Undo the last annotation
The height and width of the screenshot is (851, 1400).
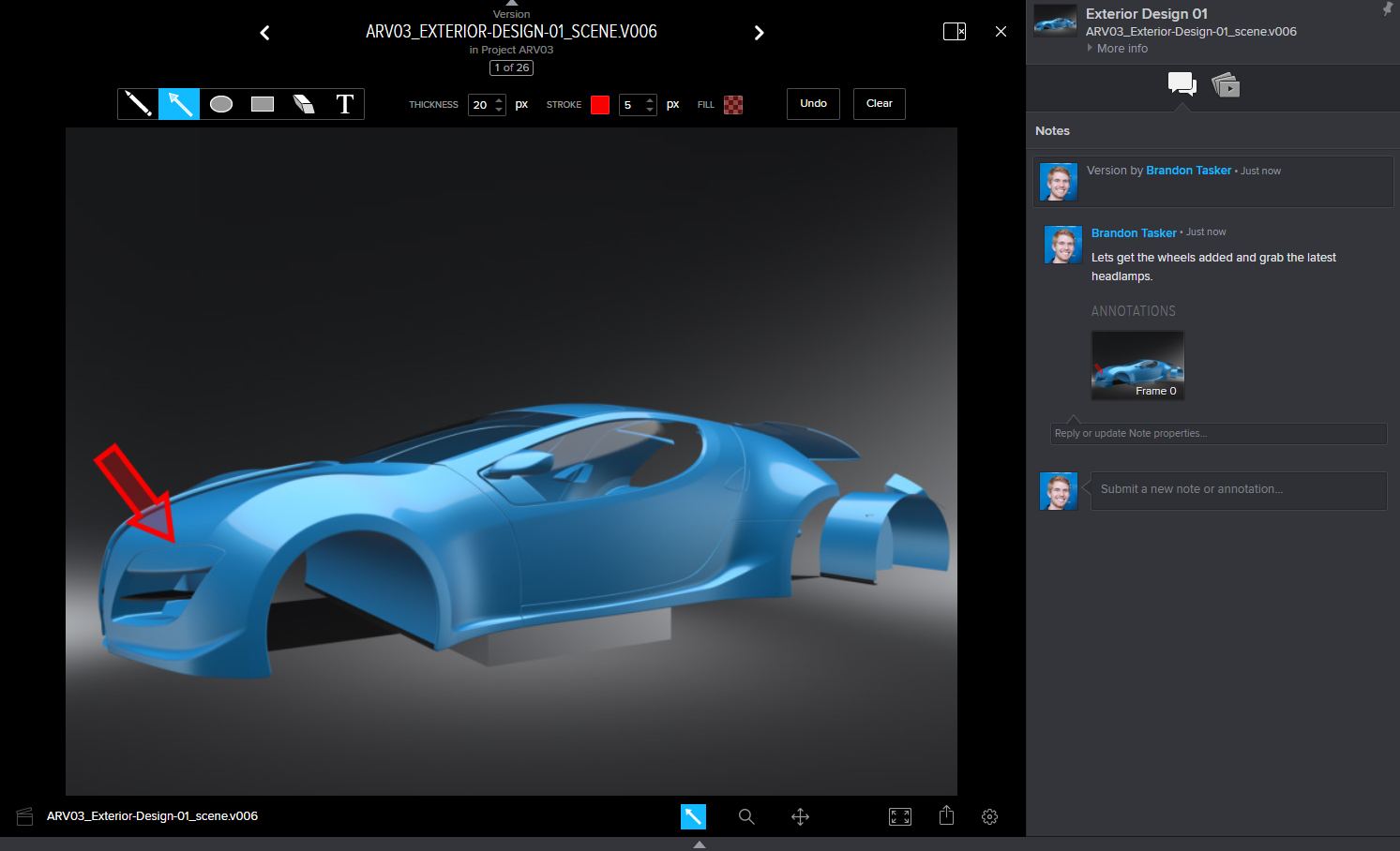813,104
